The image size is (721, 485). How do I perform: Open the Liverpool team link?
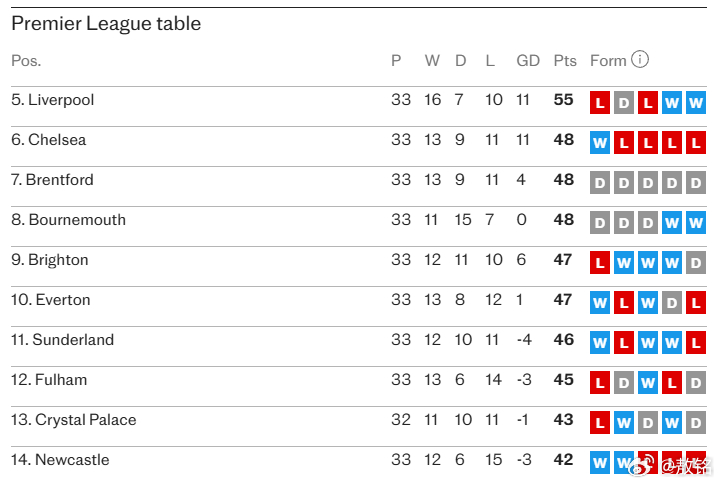click(61, 100)
